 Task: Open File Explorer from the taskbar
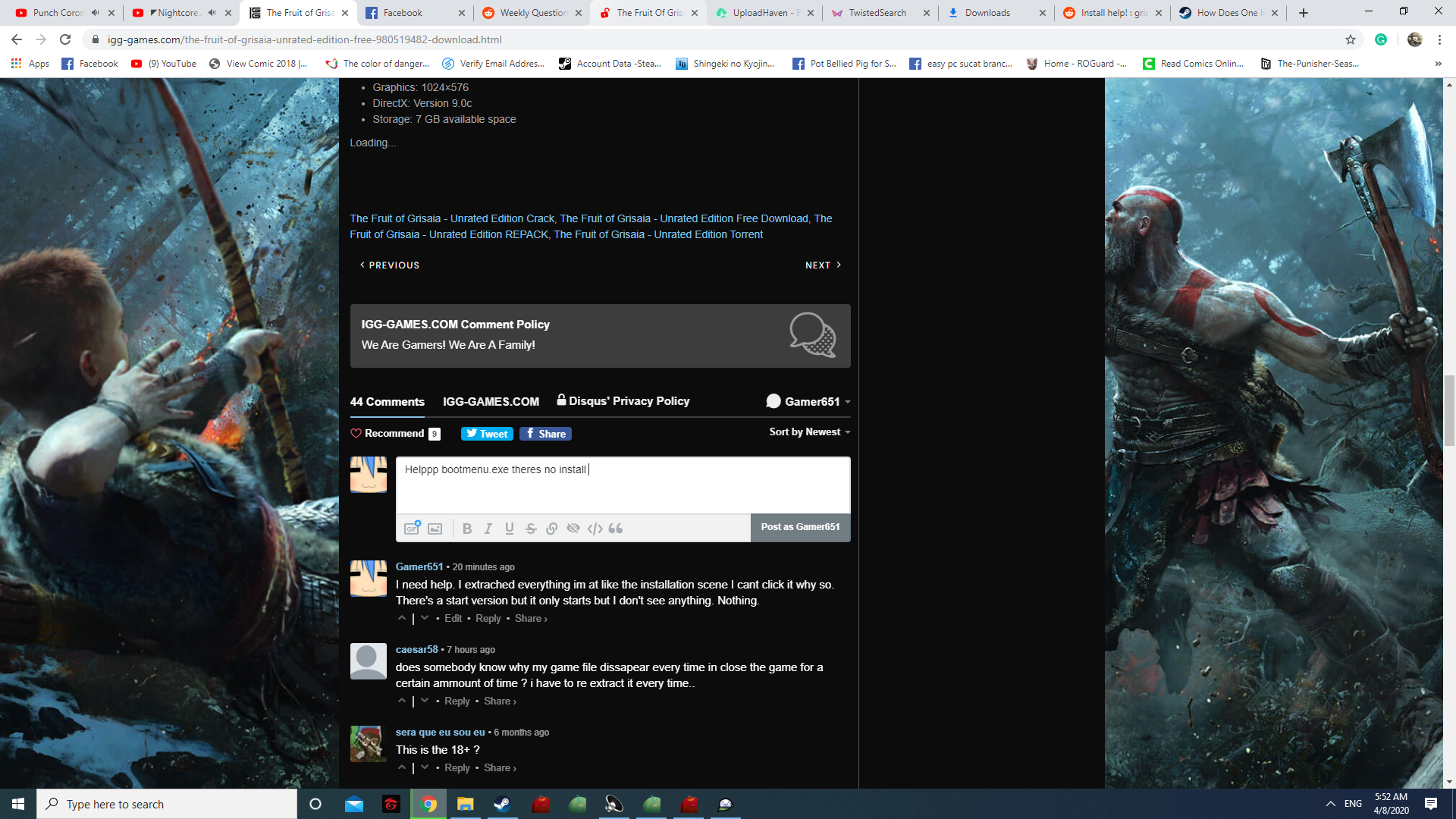pos(465,804)
